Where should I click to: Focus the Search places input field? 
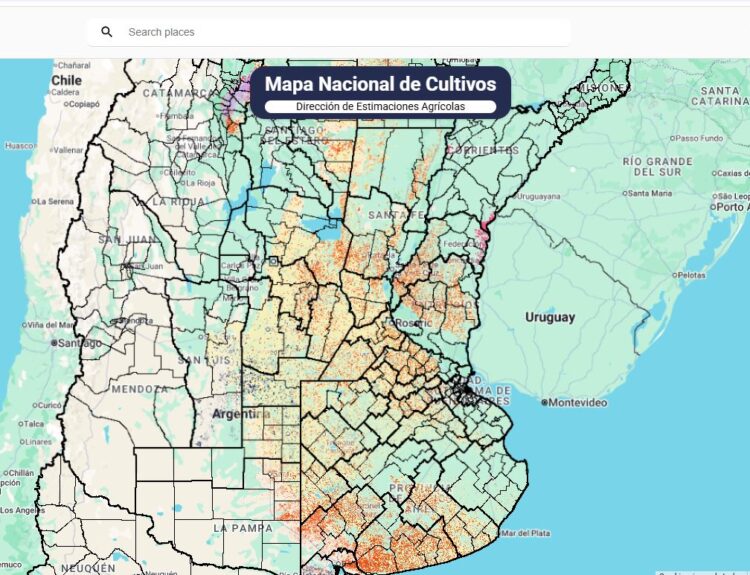point(340,32)
